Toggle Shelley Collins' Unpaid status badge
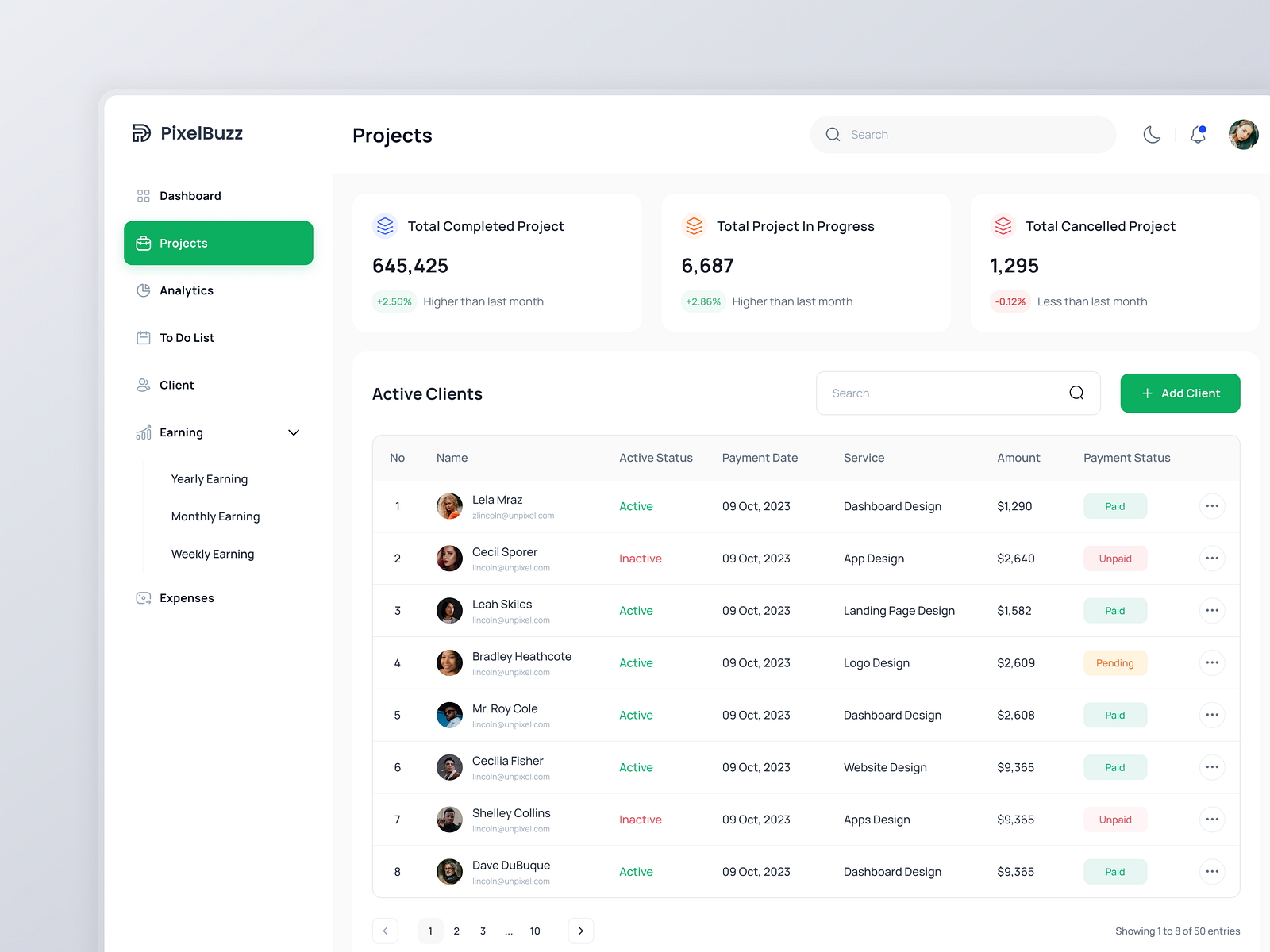Screen dimensions: 1270x952 (1114, 819)
